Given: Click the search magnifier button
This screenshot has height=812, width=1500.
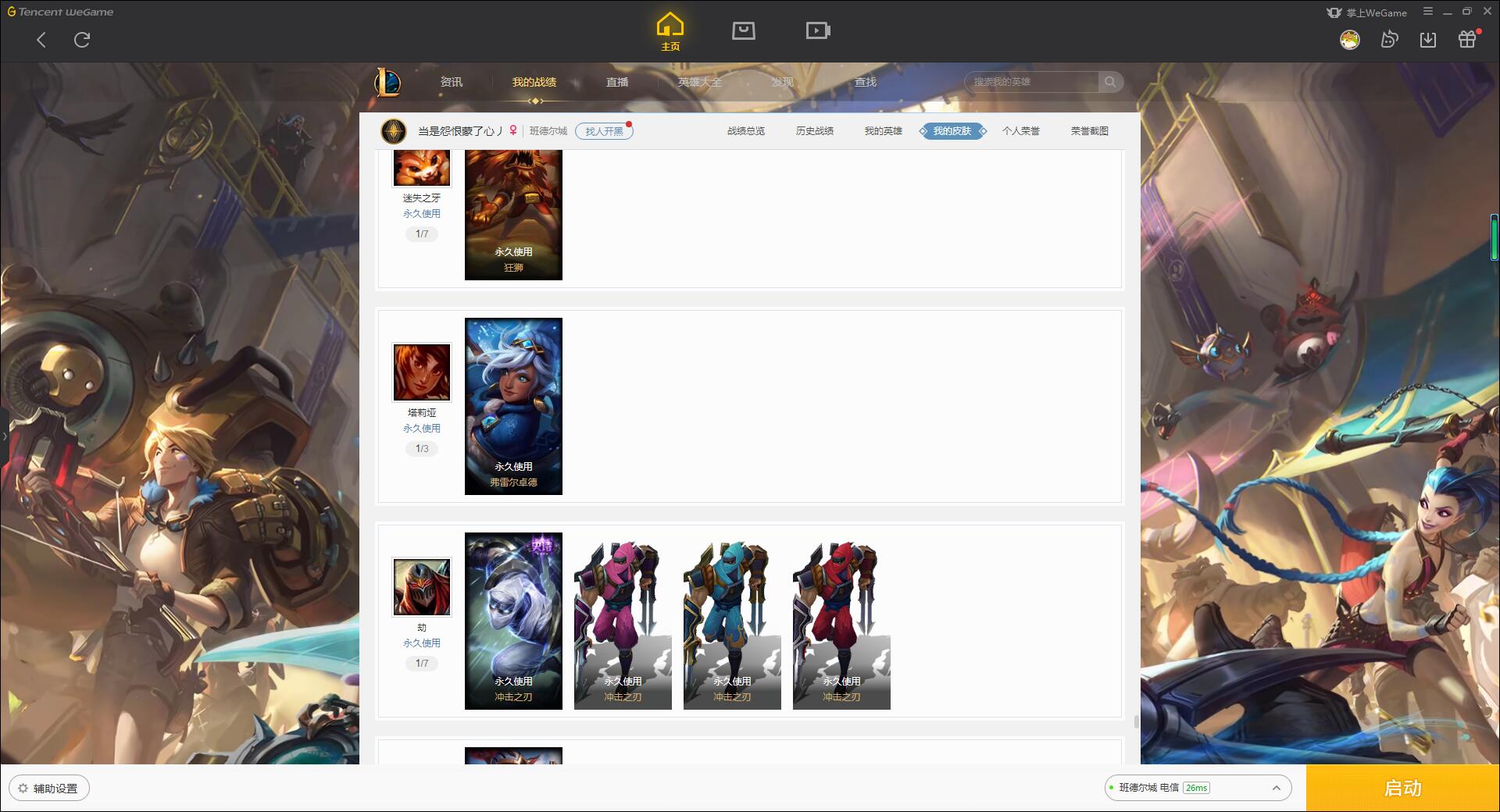Looking at the screenshot, I should pyautogui.click(x=1110, y=82).
